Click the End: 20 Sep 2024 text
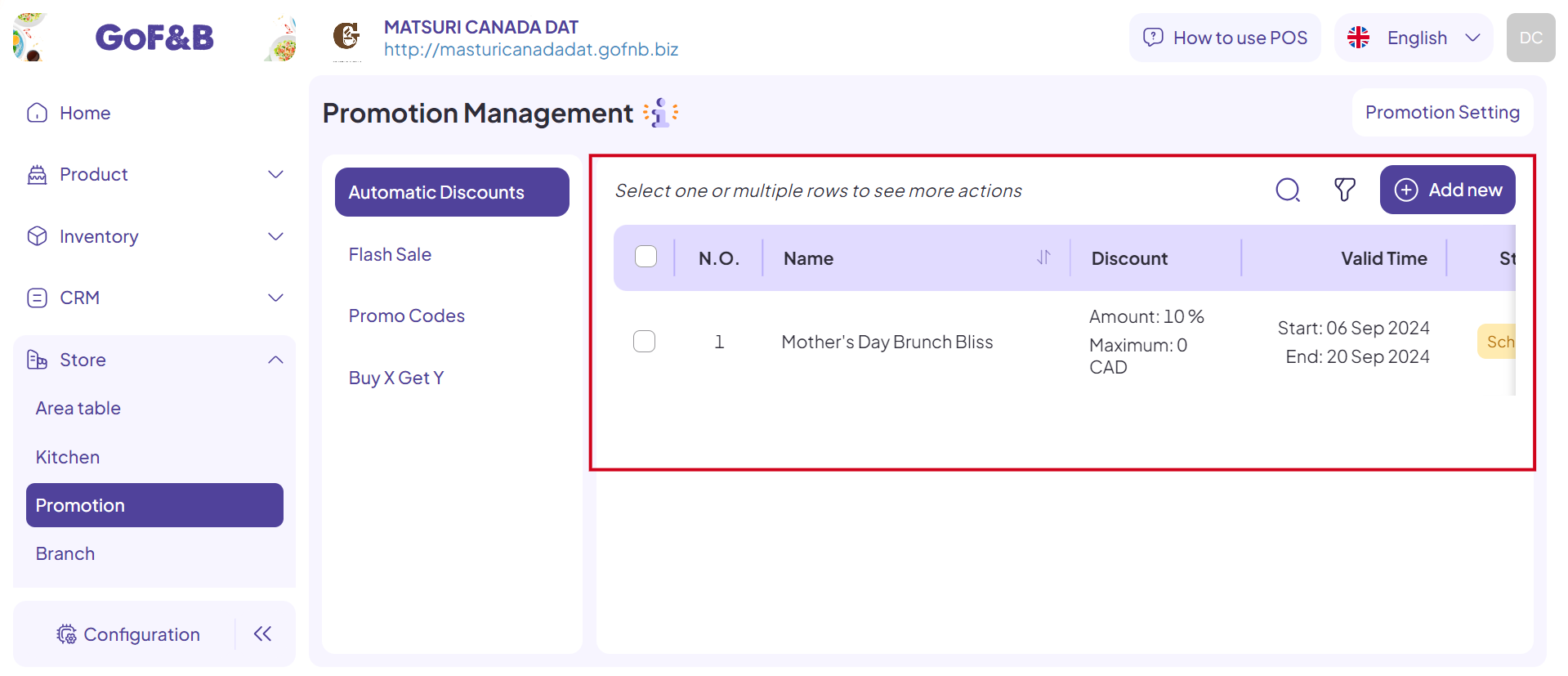 [1357, 356]
